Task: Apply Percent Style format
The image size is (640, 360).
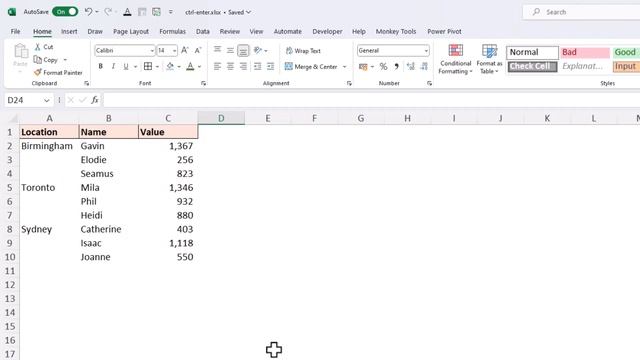Action: pyautogui.click(x=383, y=67)
